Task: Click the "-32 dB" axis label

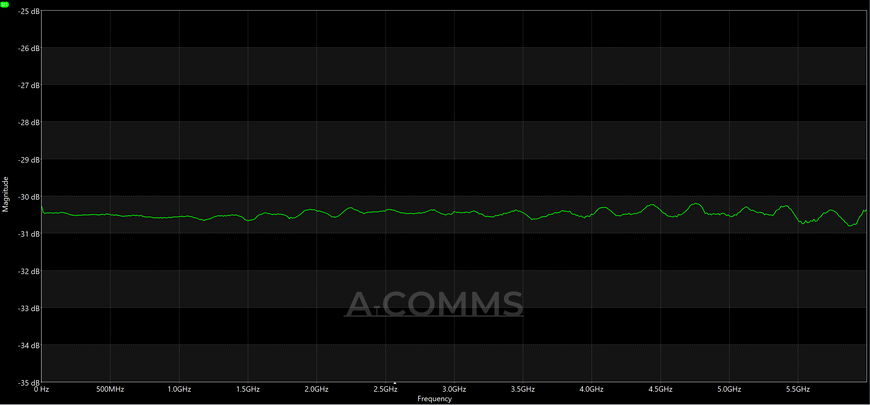Action: [29, 271]
